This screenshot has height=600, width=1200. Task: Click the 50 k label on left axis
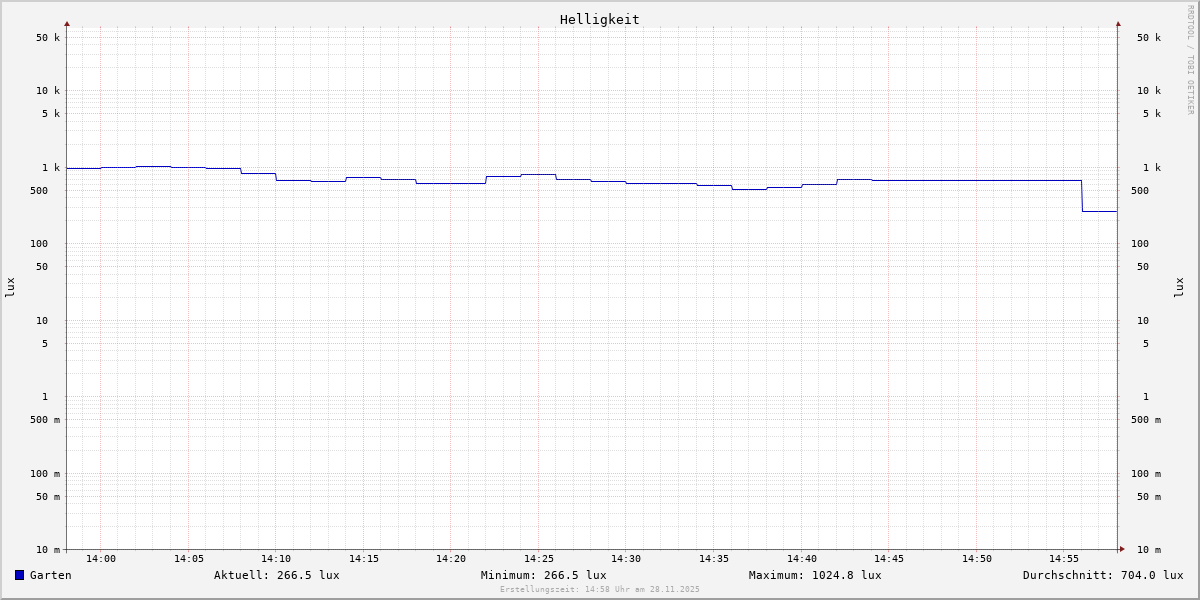point(48,38)
